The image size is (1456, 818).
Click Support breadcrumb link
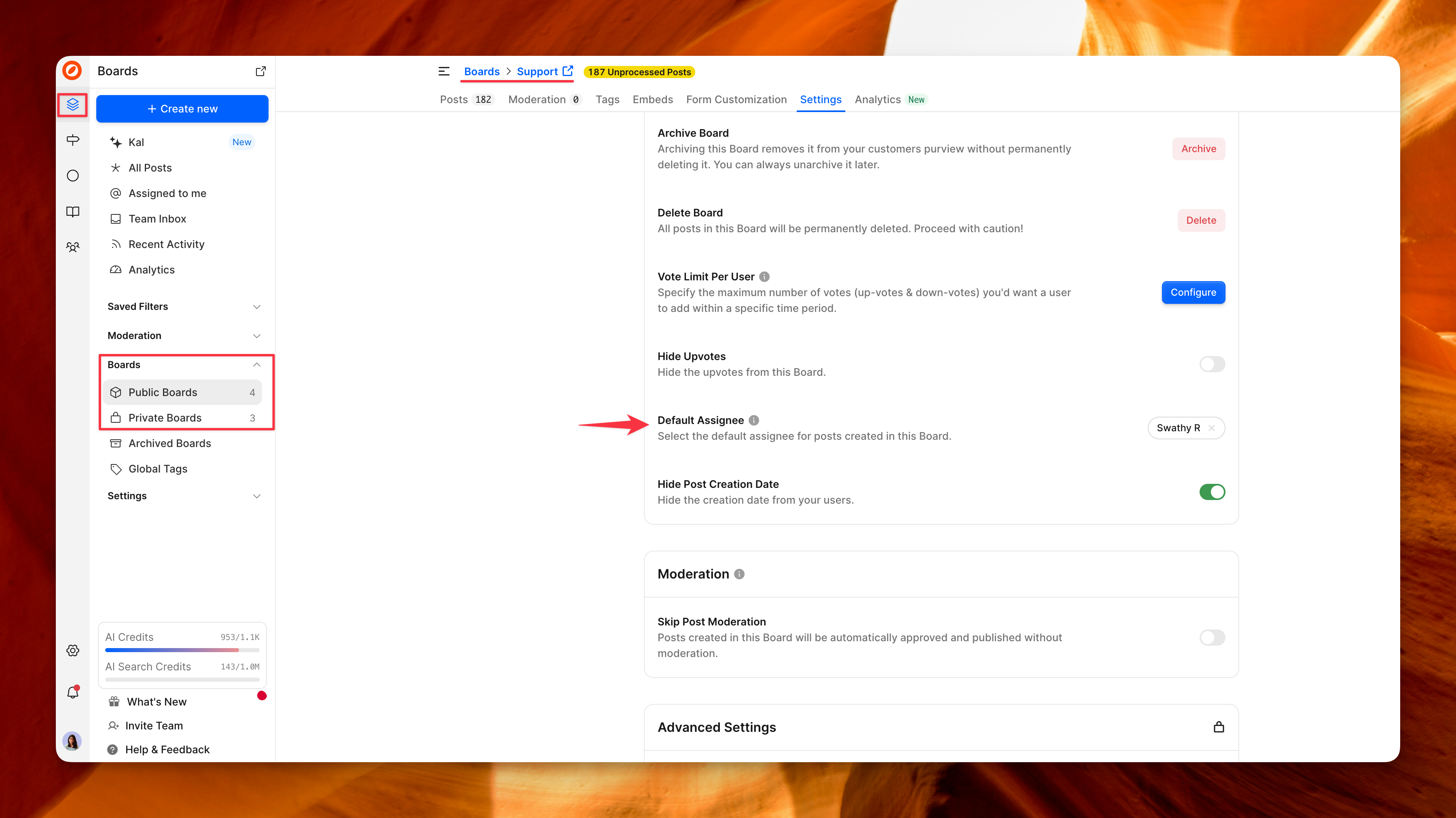coord(537,71)
